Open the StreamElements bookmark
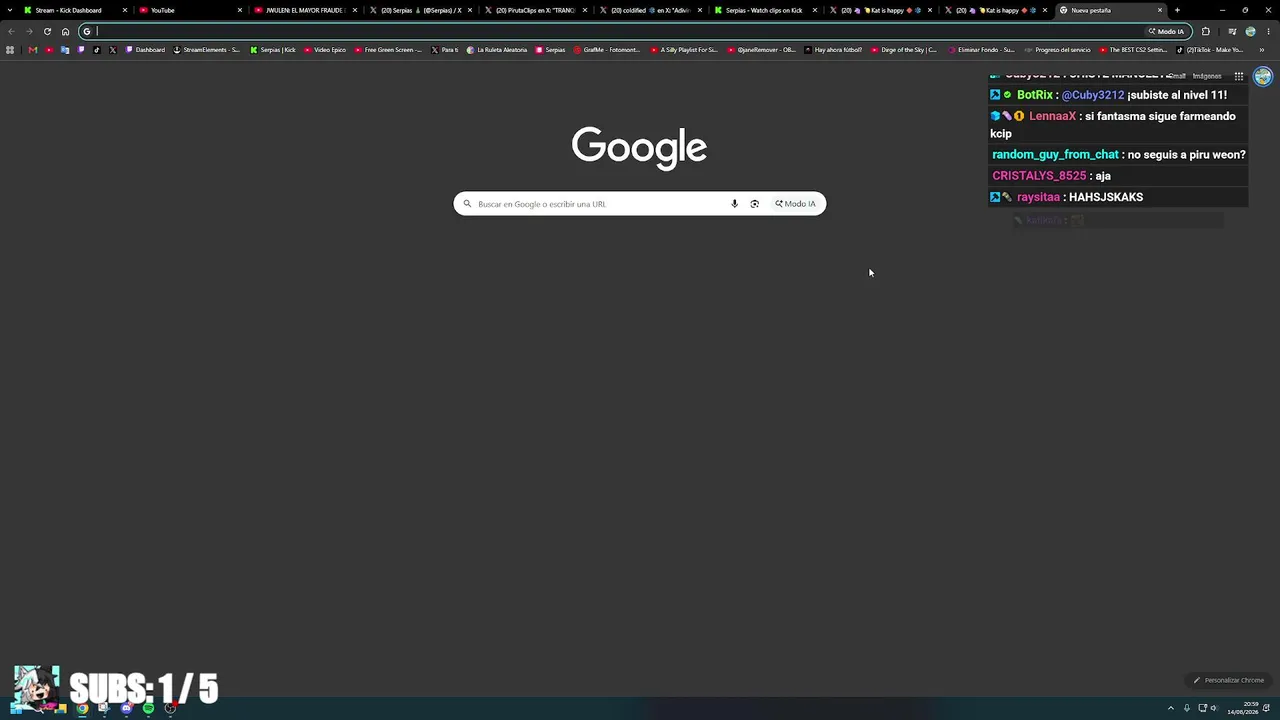 click(206, 50)
